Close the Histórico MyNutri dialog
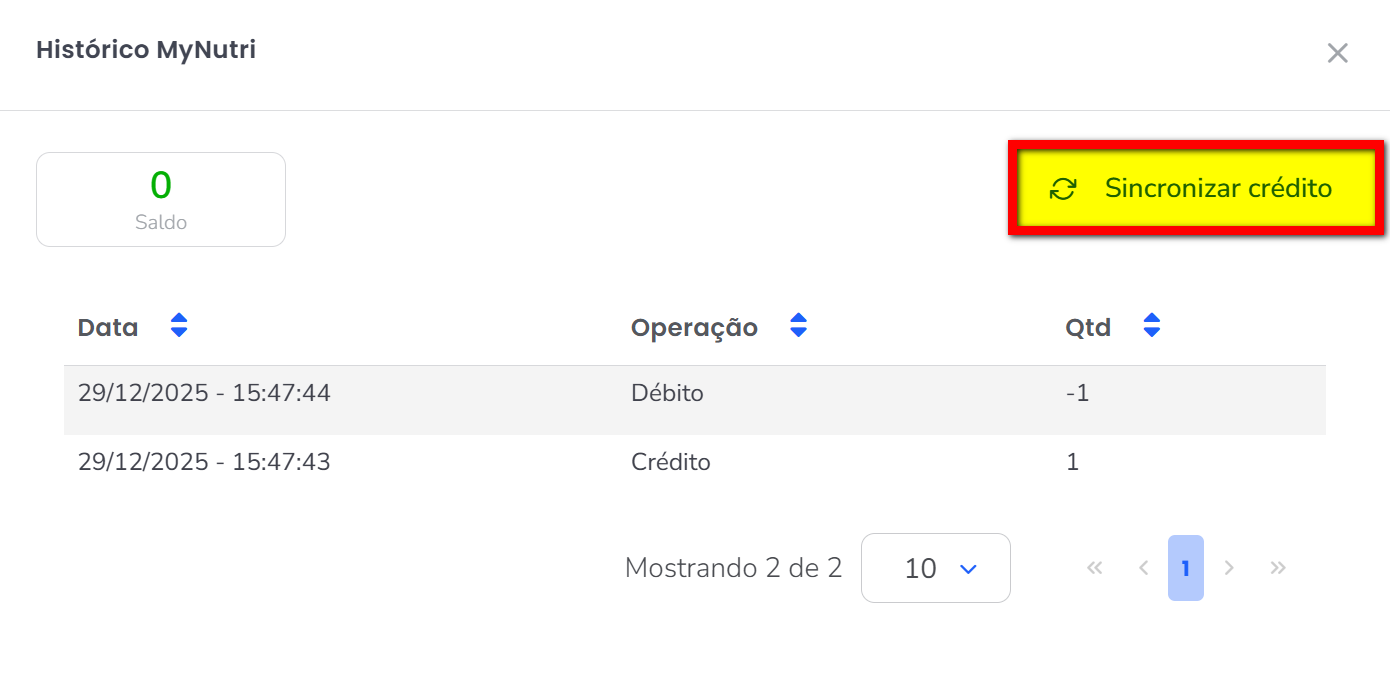The image size is (1390, 694). (1337, 53)
